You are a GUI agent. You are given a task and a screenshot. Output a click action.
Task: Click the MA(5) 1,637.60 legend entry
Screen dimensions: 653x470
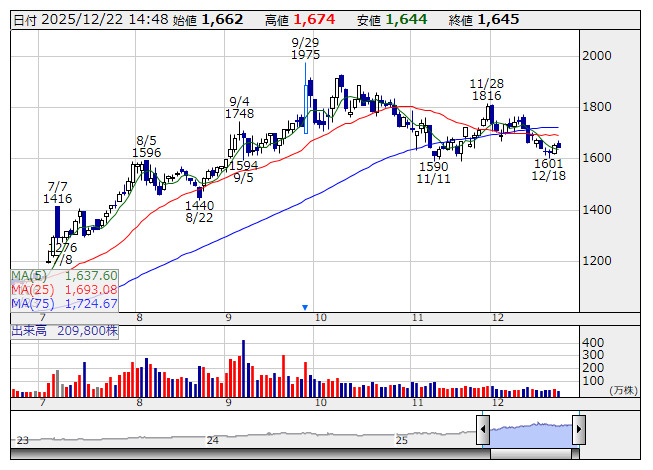(65, 276)
